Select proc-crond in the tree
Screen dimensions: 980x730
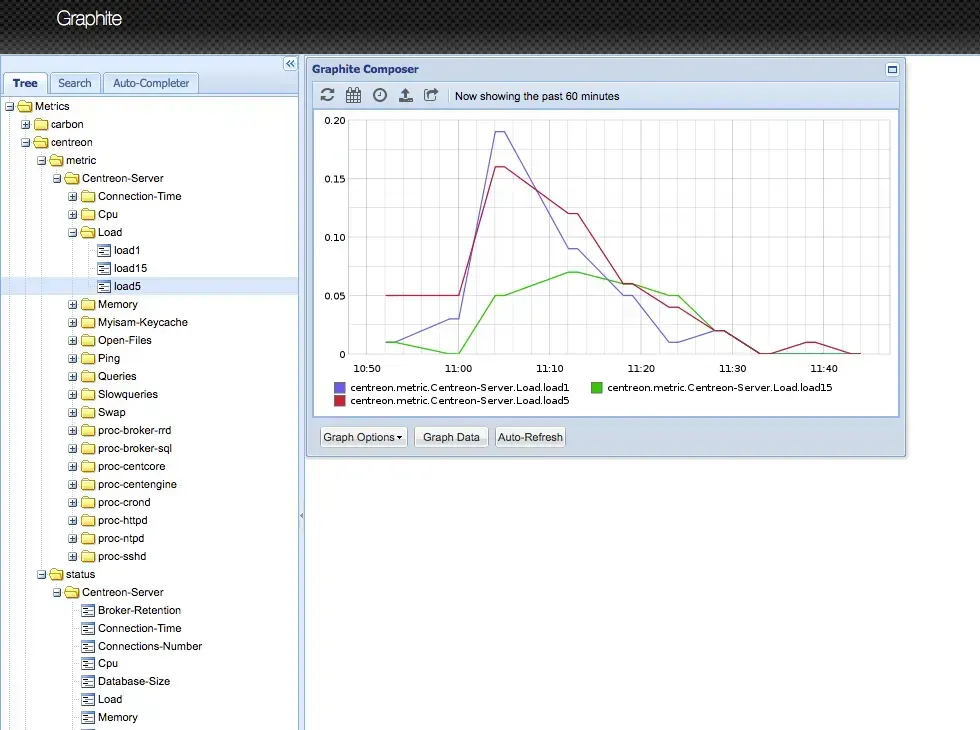[124, 502]
